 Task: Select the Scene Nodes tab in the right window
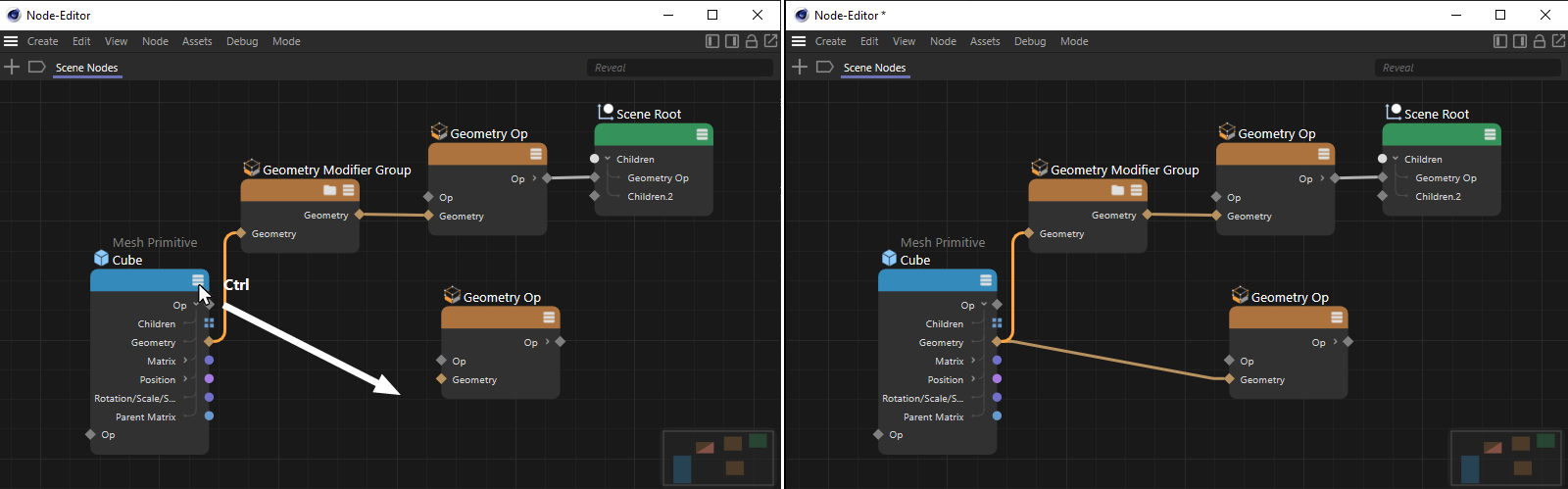coord(874,68)
